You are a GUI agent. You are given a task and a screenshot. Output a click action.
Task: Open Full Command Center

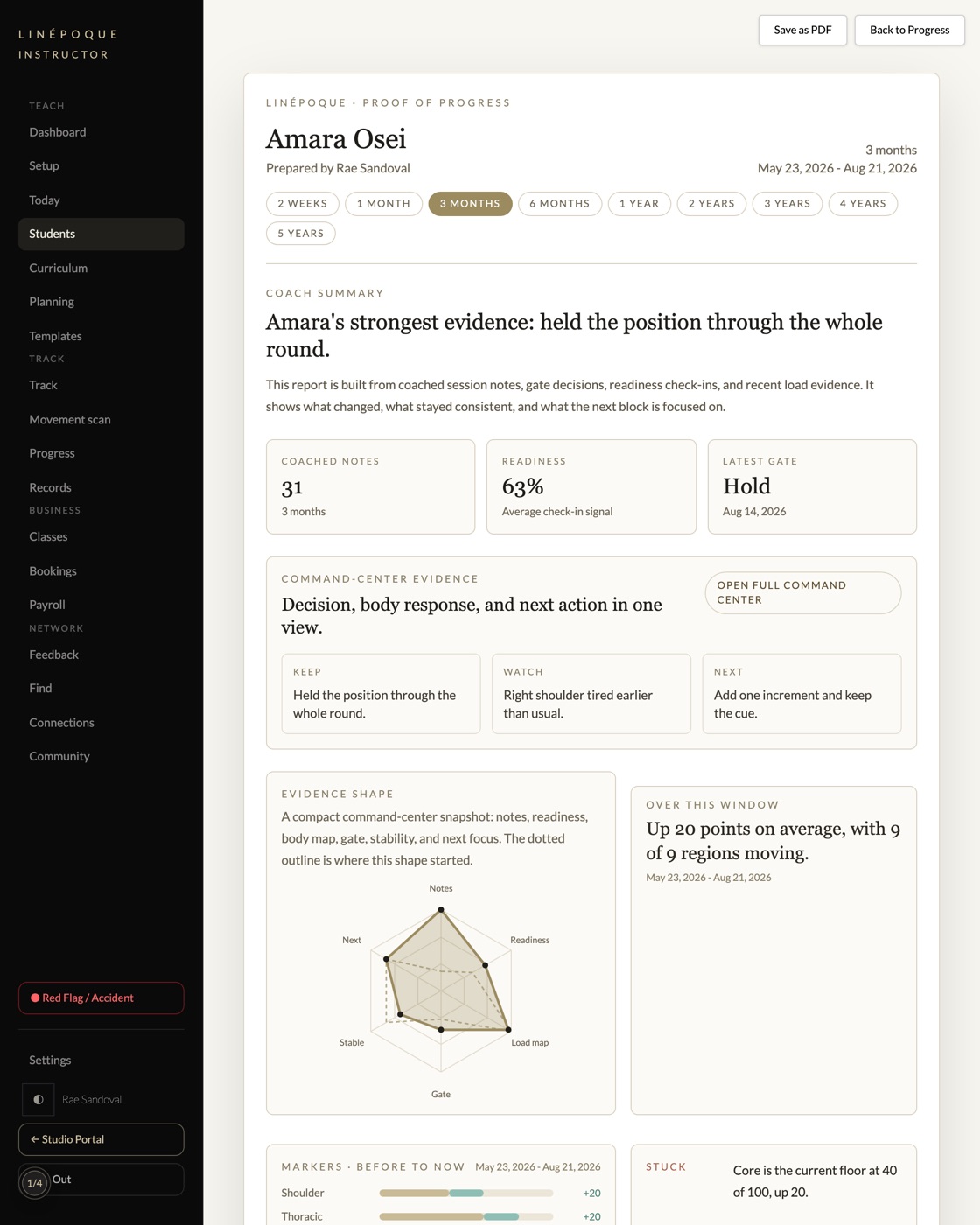tap(803, 593)
